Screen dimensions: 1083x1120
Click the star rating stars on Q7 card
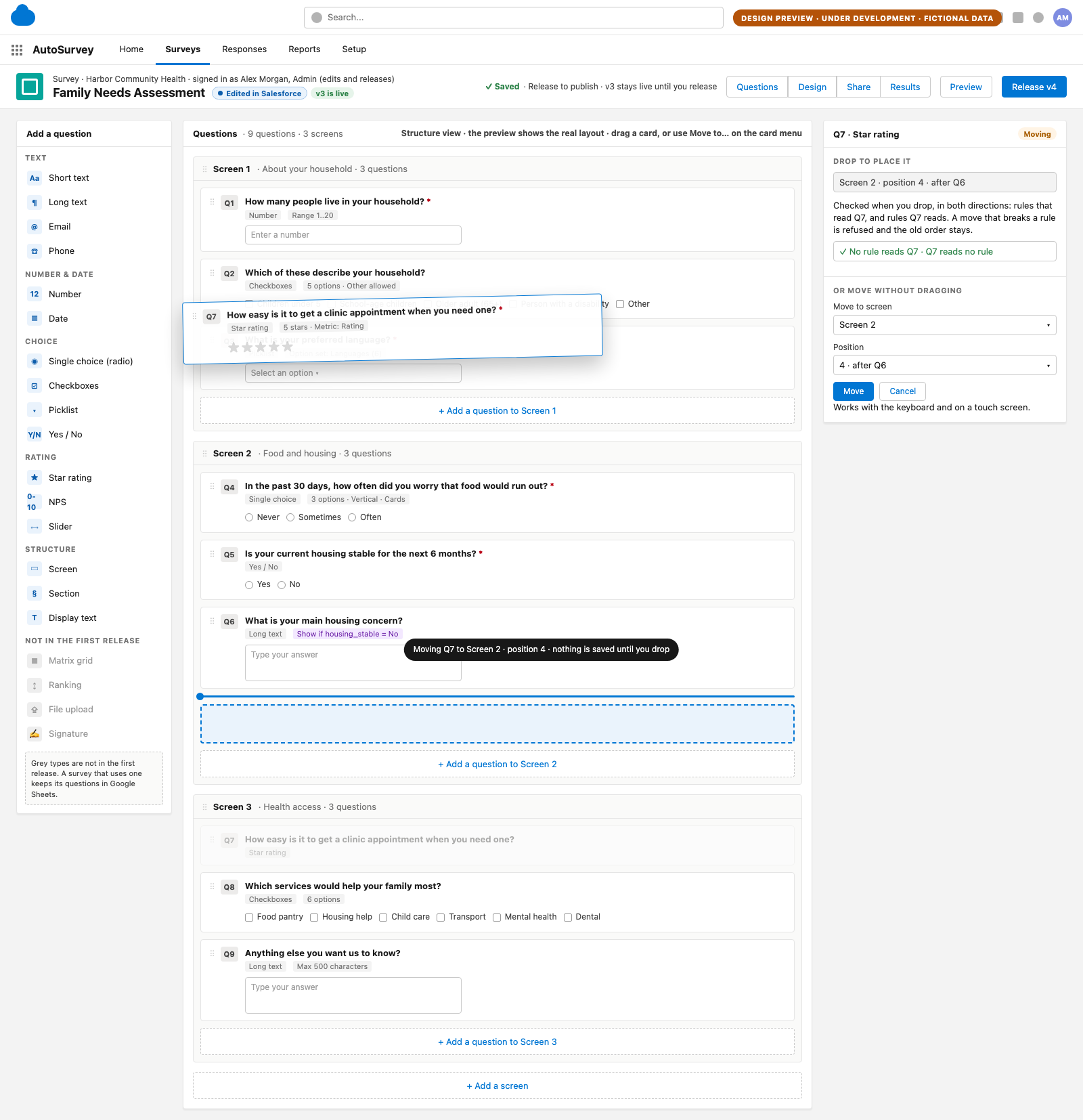[261, 347]
